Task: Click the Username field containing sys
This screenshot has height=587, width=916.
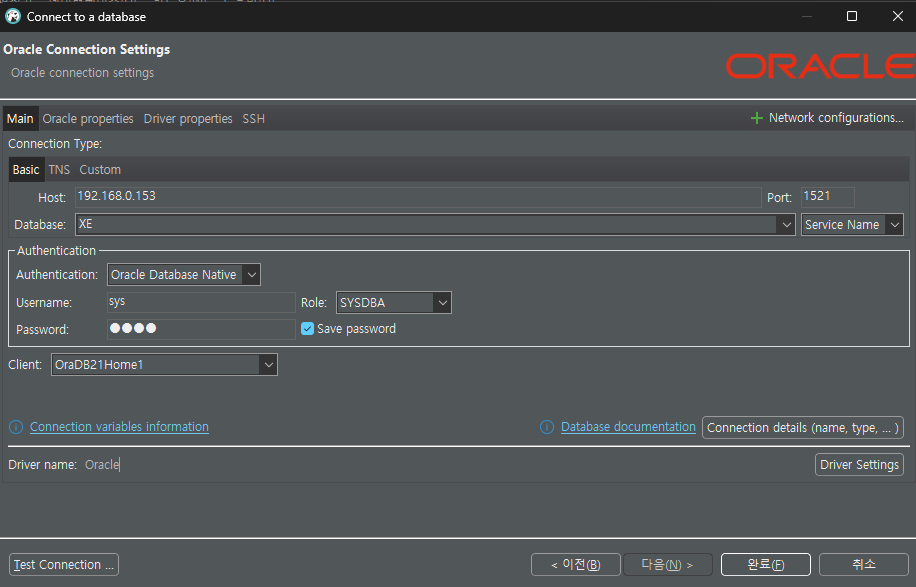Action: pos(202,302)
